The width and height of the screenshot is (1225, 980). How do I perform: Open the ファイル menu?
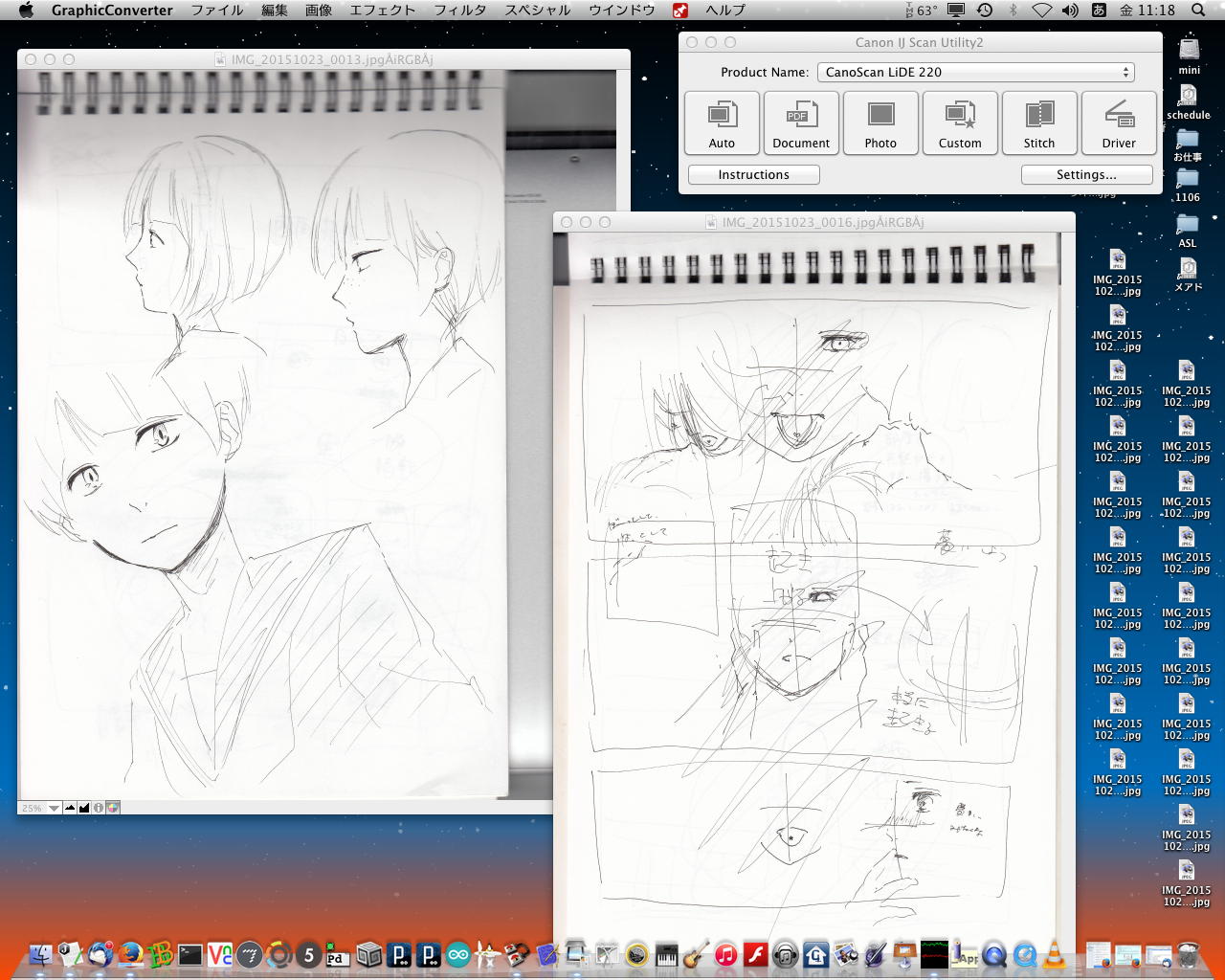[217, 11]
